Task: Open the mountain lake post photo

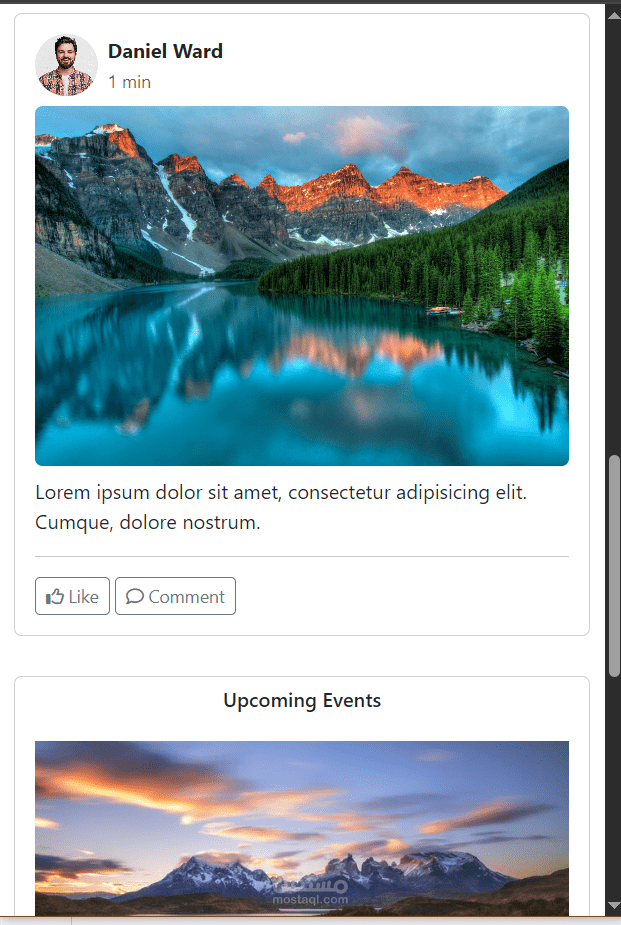Action: pos(302,286)
